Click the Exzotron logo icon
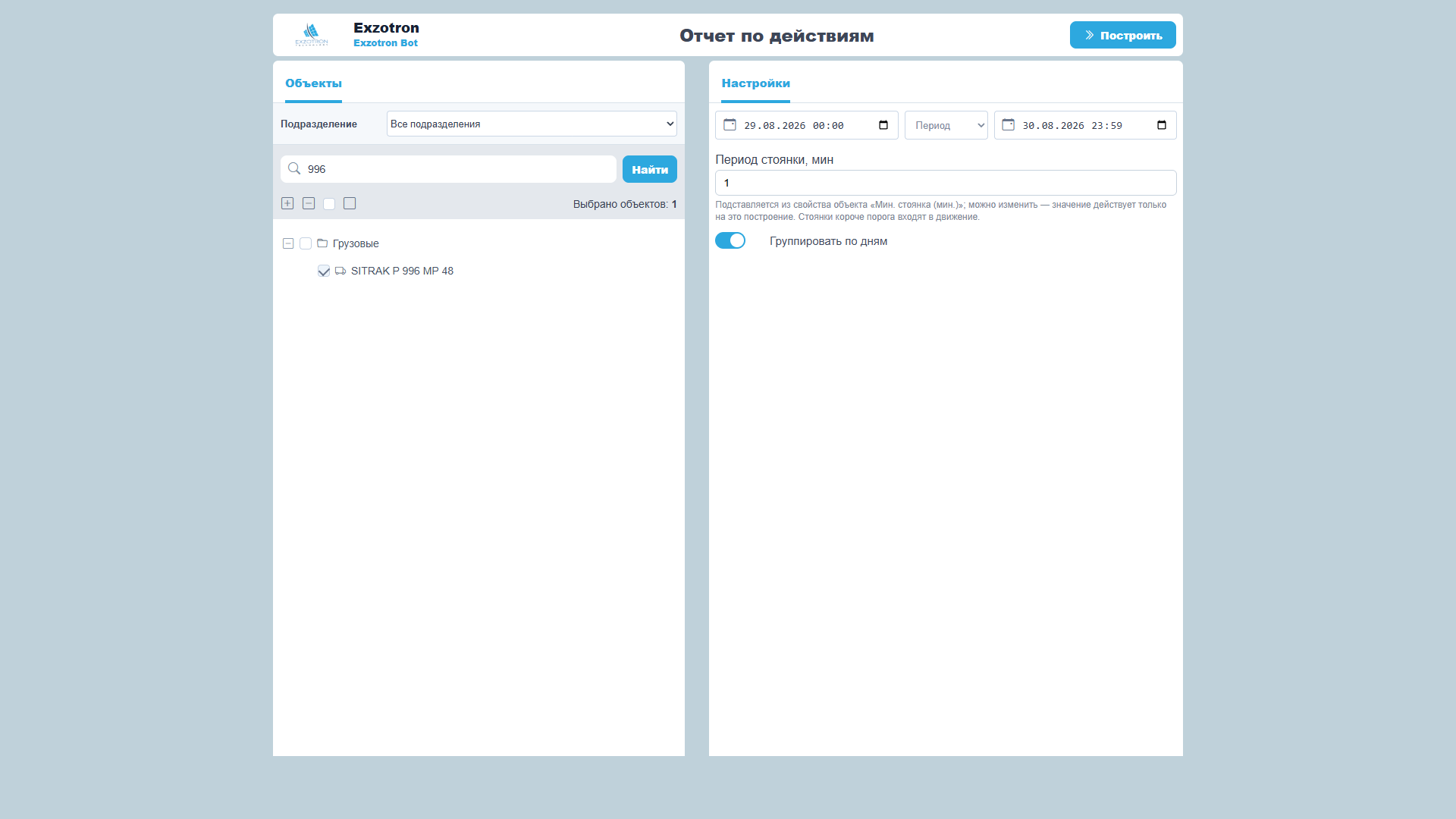This screenshot has width=1456, height=819. (x=312, y=34)
